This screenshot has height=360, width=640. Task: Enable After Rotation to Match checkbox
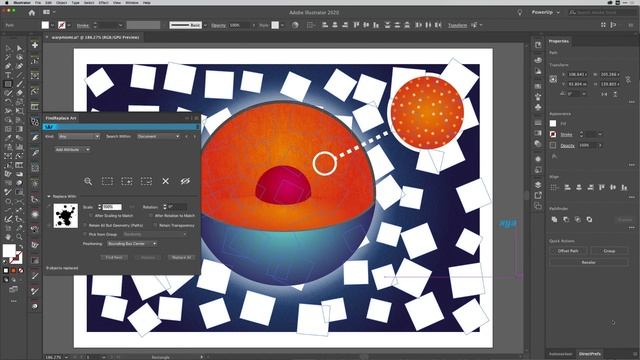tap(151, 216)
